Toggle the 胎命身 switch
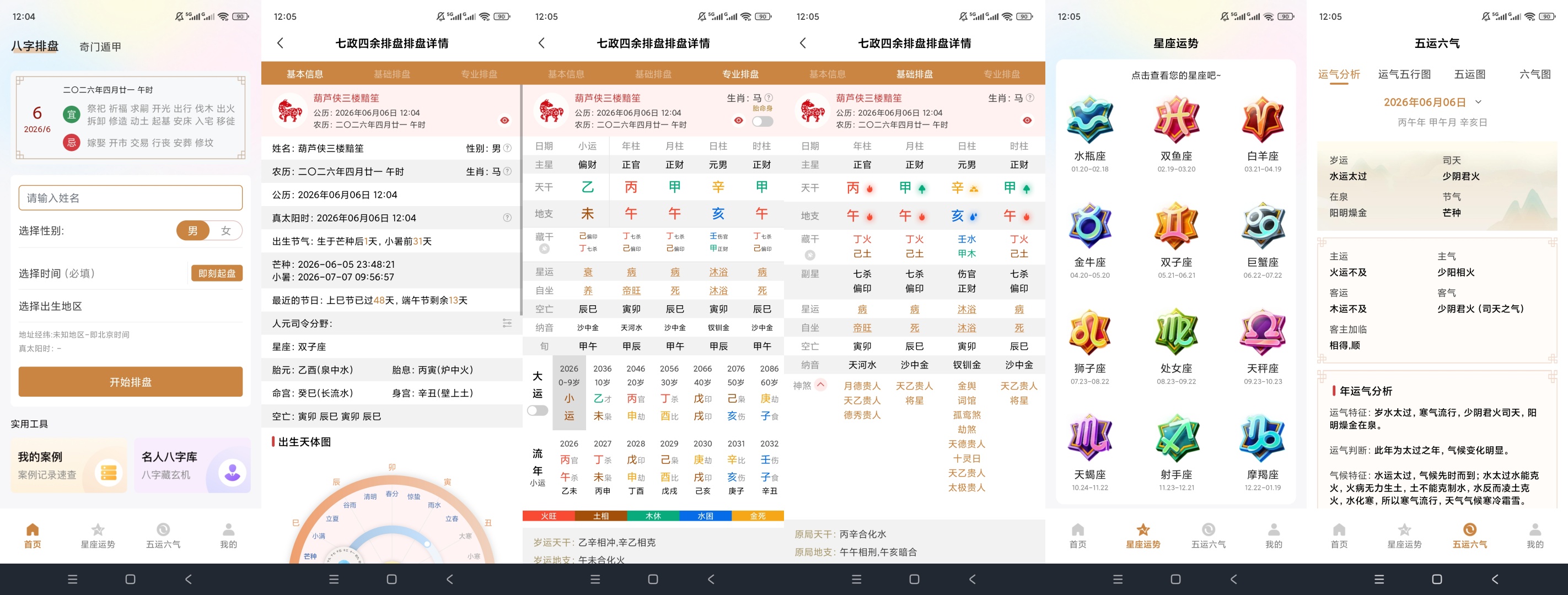1568x595 pixels. (x=762, y=121)
